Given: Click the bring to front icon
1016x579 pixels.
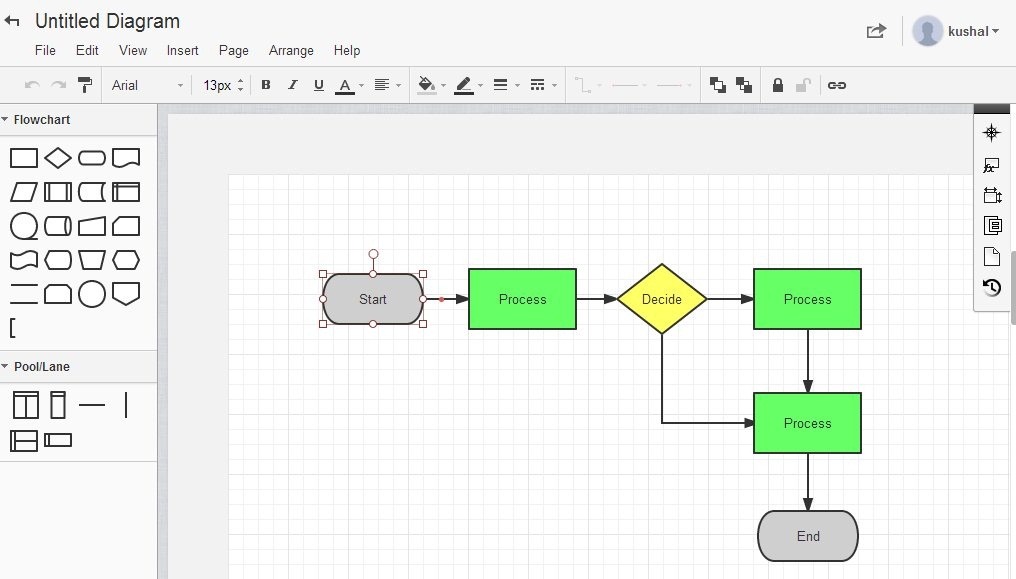Looking at the screenshot, I should [717, 85].
